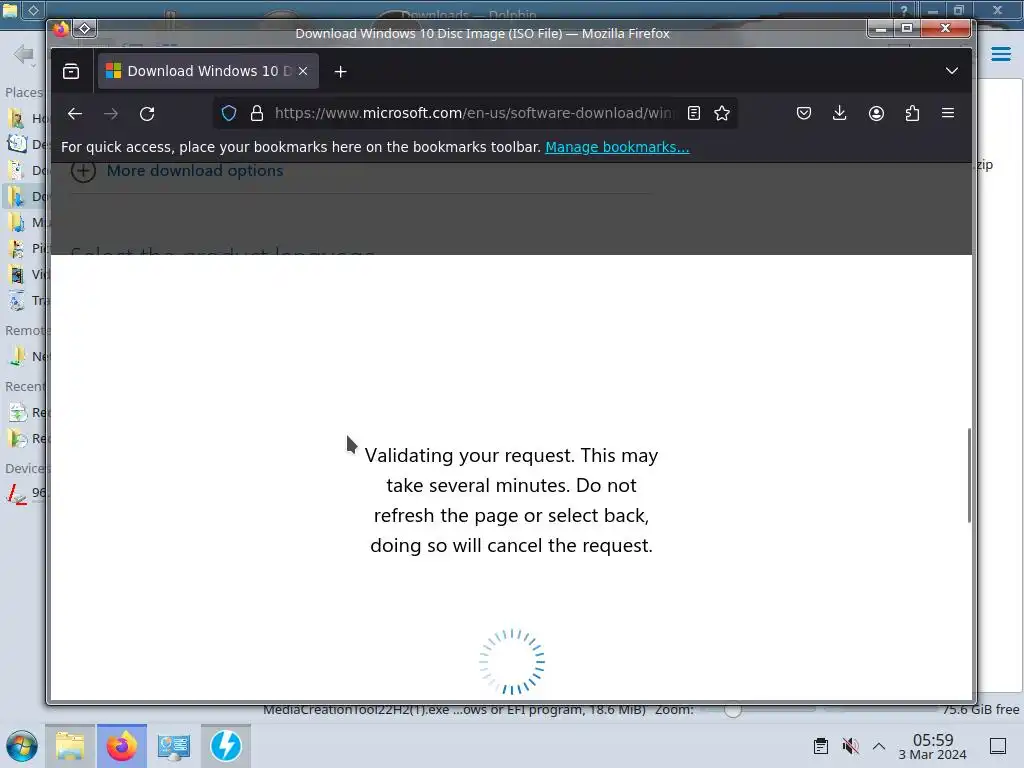The width and height of the screenshot is (1024, 768).
Task: Open the blue lightning bolt taskbar app
Action: click(x=225, y=746)
